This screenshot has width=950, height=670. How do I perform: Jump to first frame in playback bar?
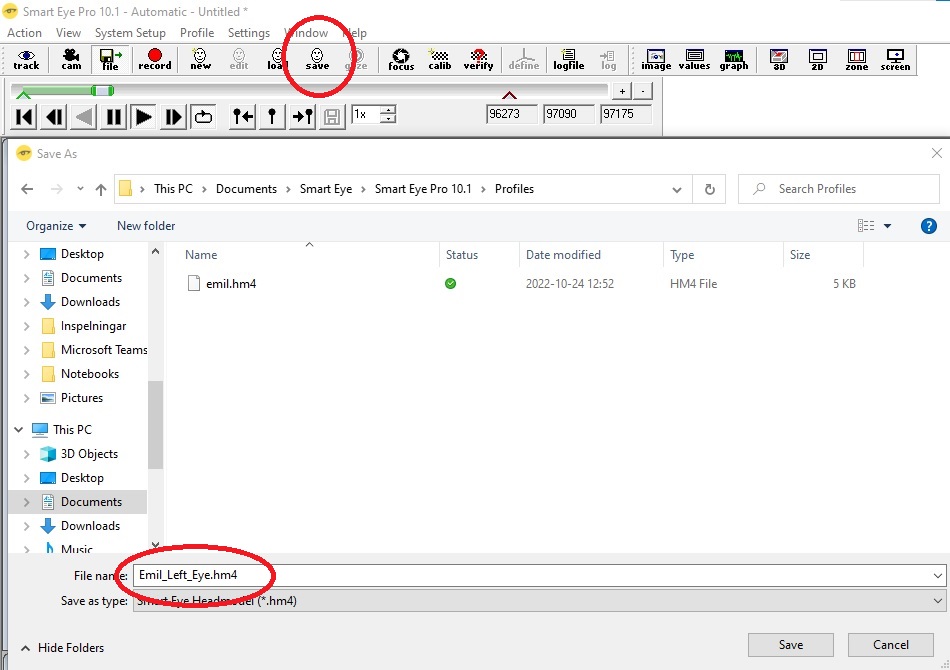24,116
